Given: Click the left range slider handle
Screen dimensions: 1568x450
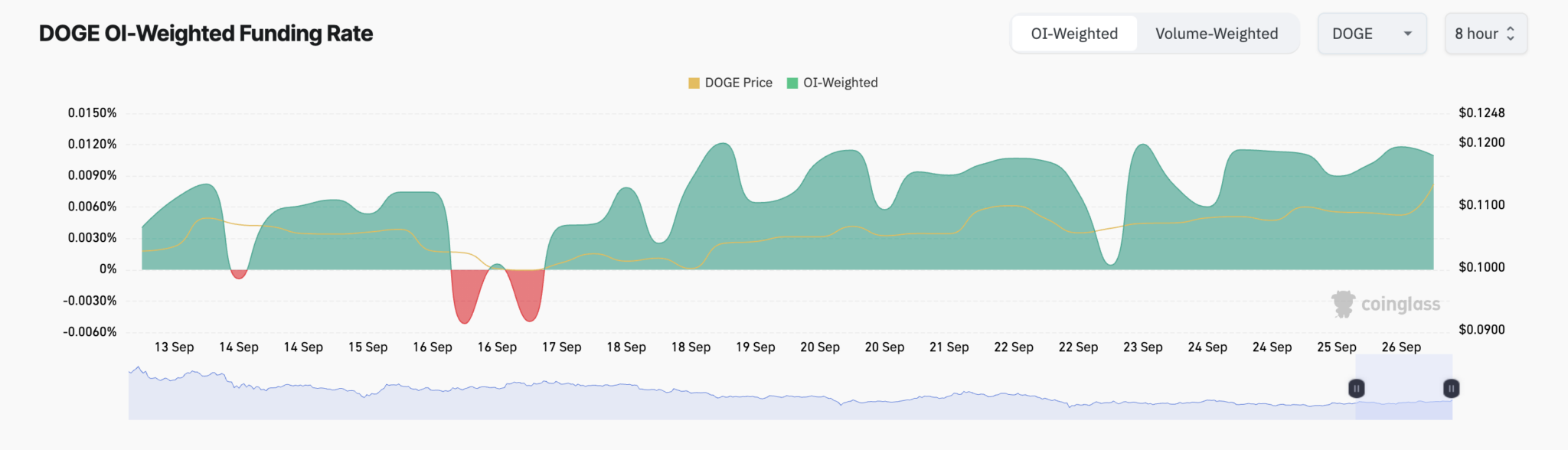Looking at the screenshot, I should (1356, 389).
